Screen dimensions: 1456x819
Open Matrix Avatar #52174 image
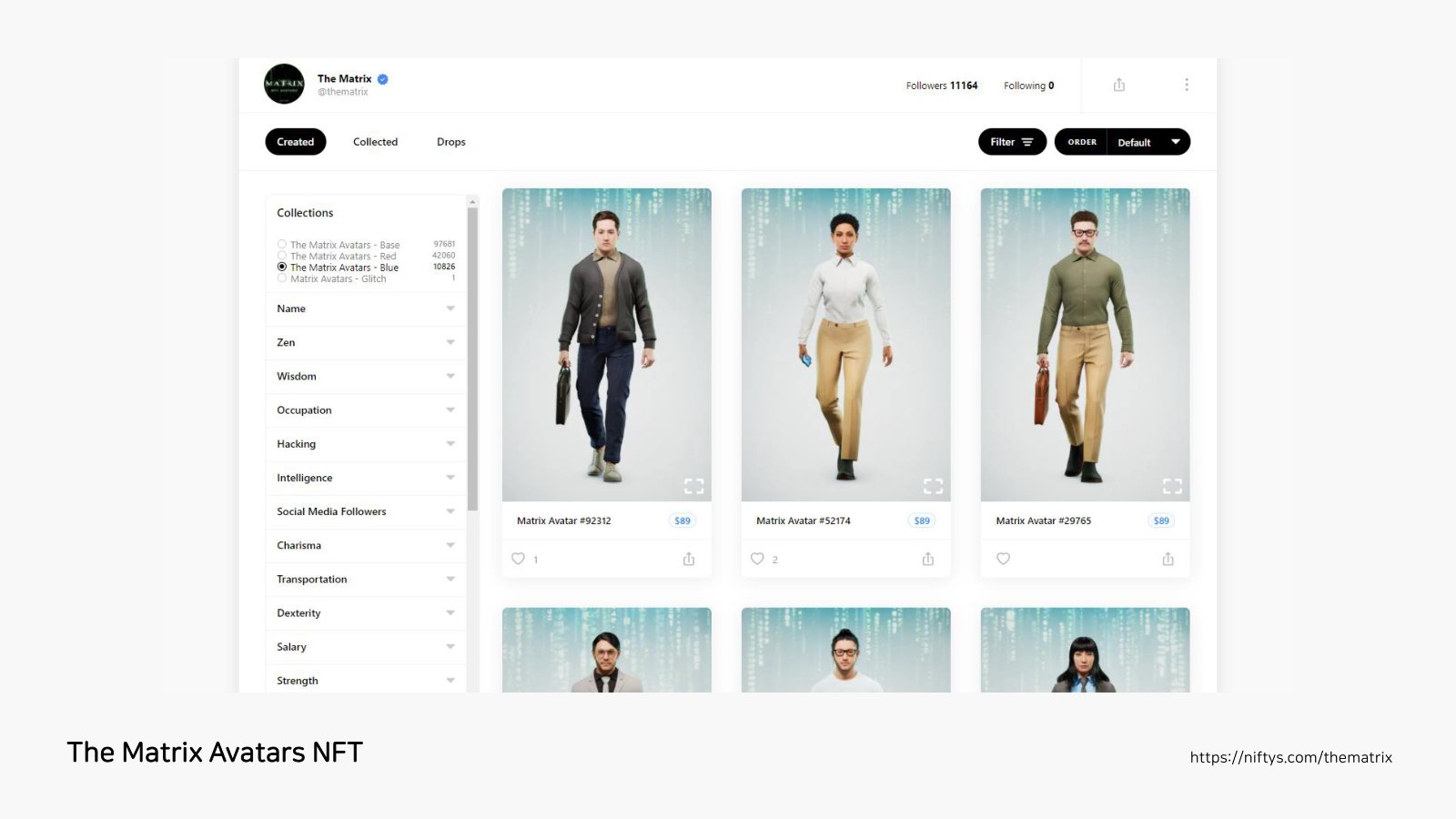(x=846, y=345)
